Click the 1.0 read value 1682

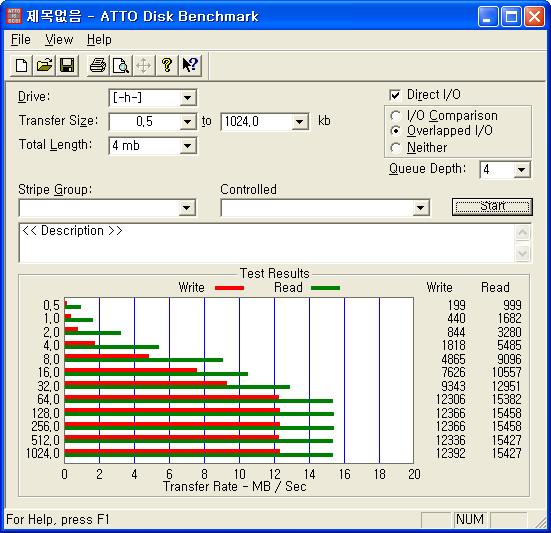coord(510,318)
